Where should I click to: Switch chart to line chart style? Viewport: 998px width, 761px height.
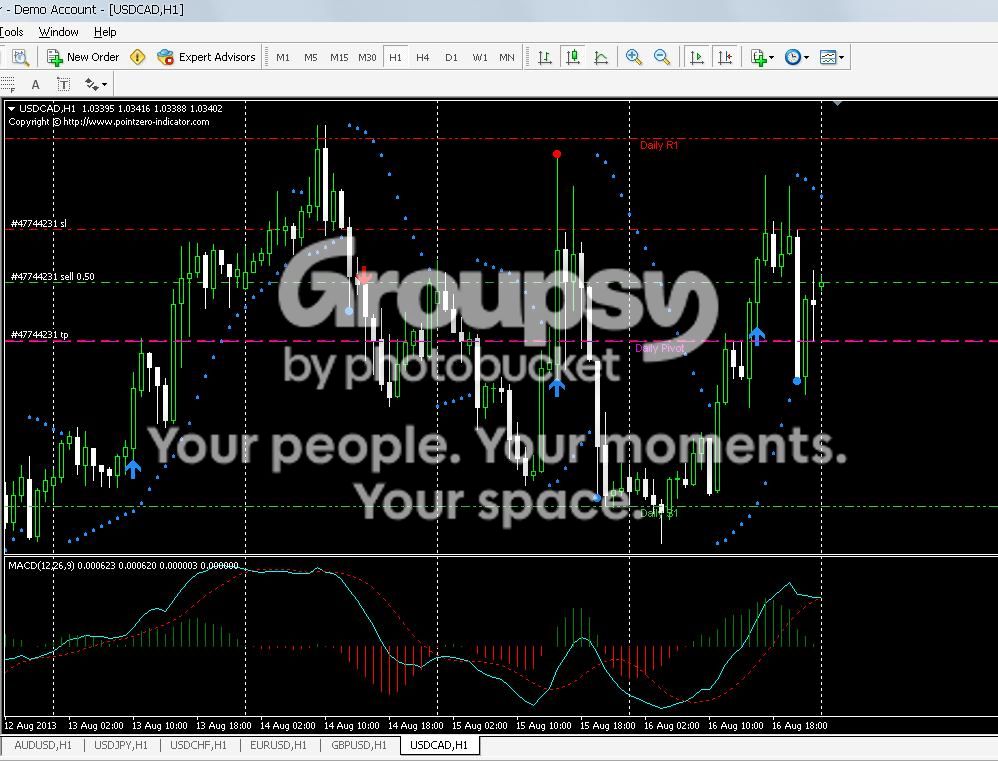coord(601,57)
